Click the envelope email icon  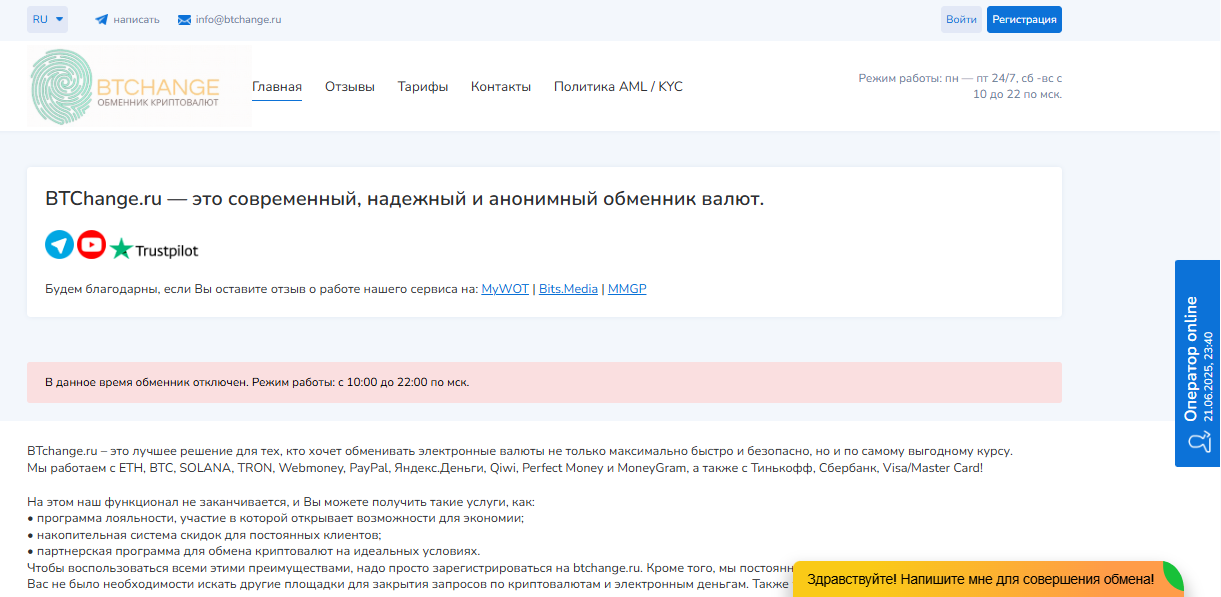coord(184,19)
